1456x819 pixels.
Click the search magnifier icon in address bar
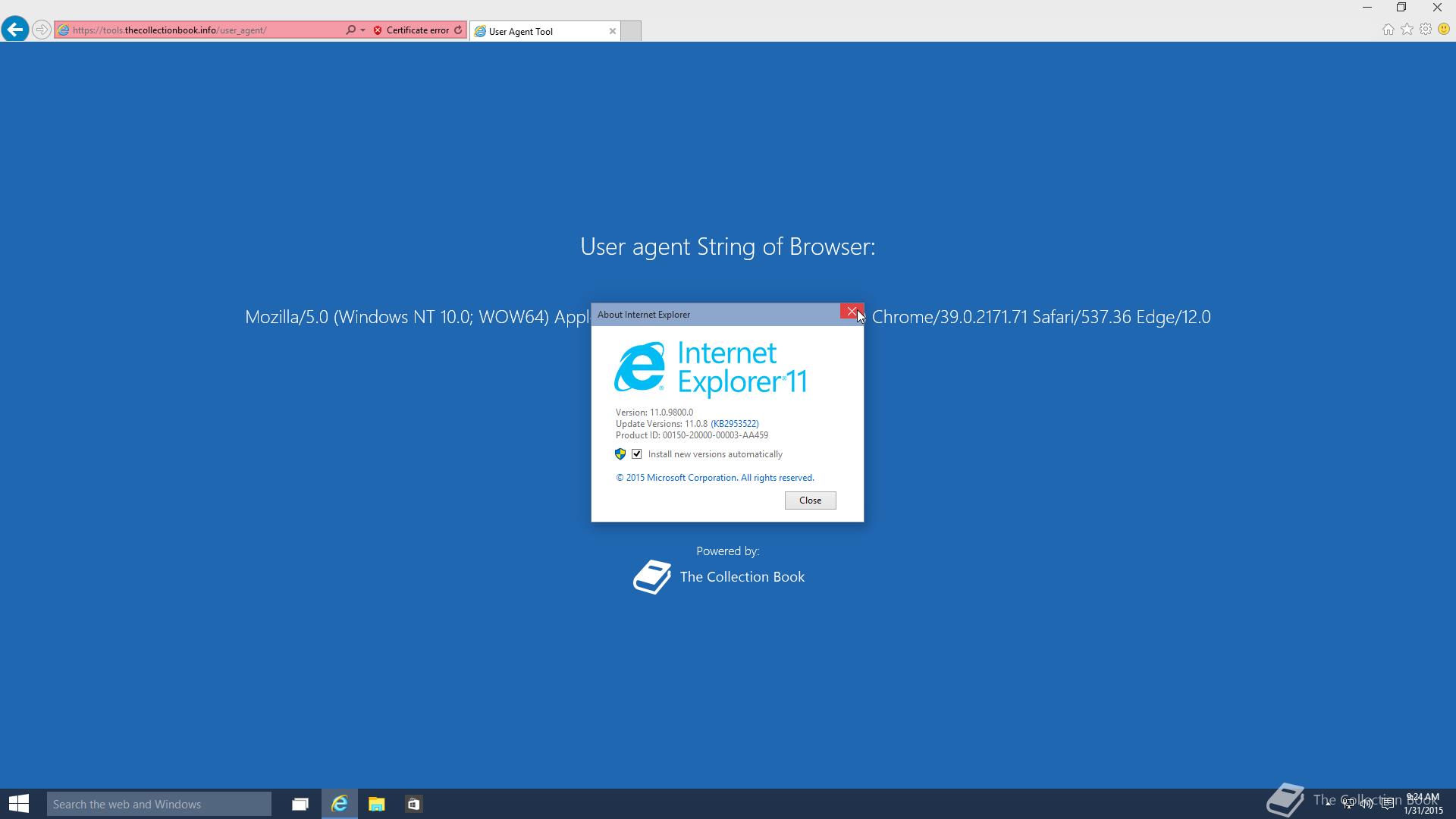[350, 30]
